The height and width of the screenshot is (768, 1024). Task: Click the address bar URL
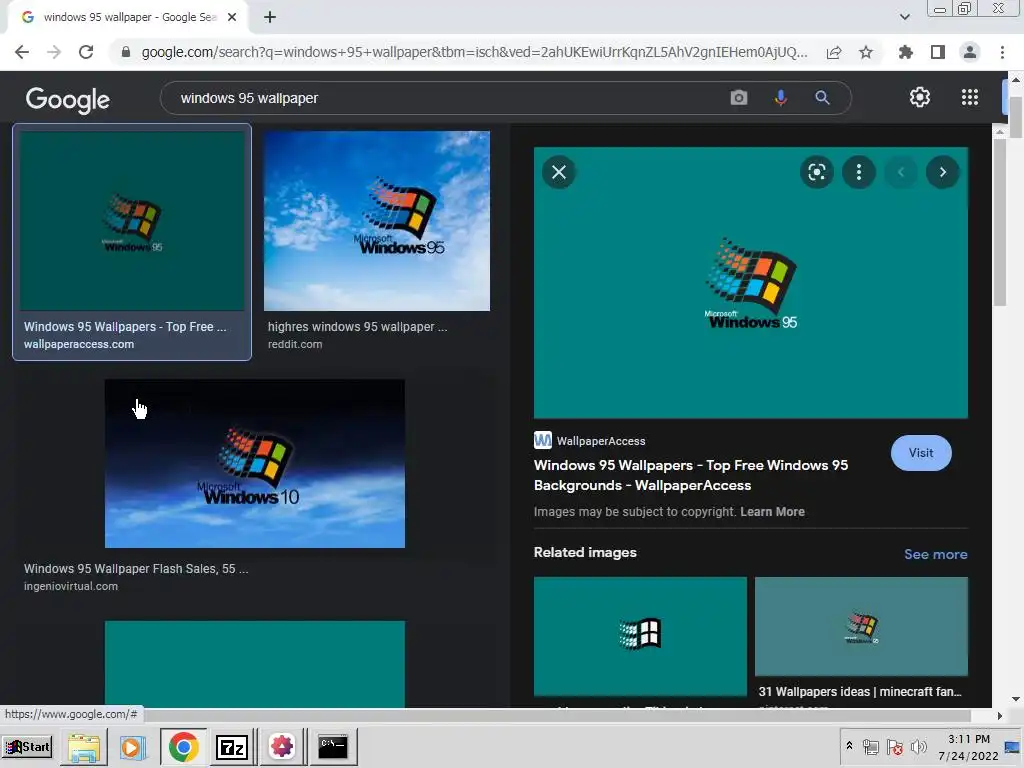coord(474,52)
